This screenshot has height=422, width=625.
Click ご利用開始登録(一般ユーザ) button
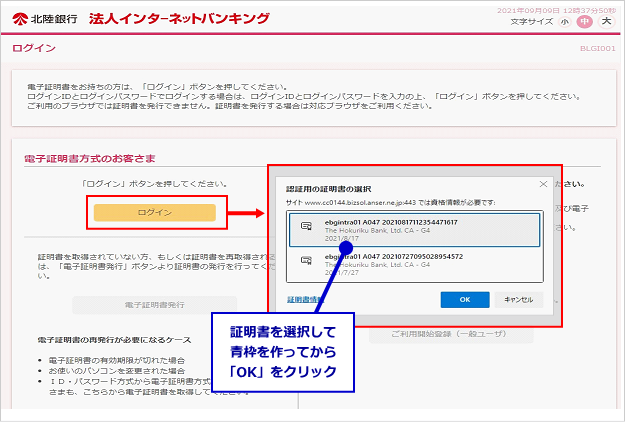click(450, 334)
